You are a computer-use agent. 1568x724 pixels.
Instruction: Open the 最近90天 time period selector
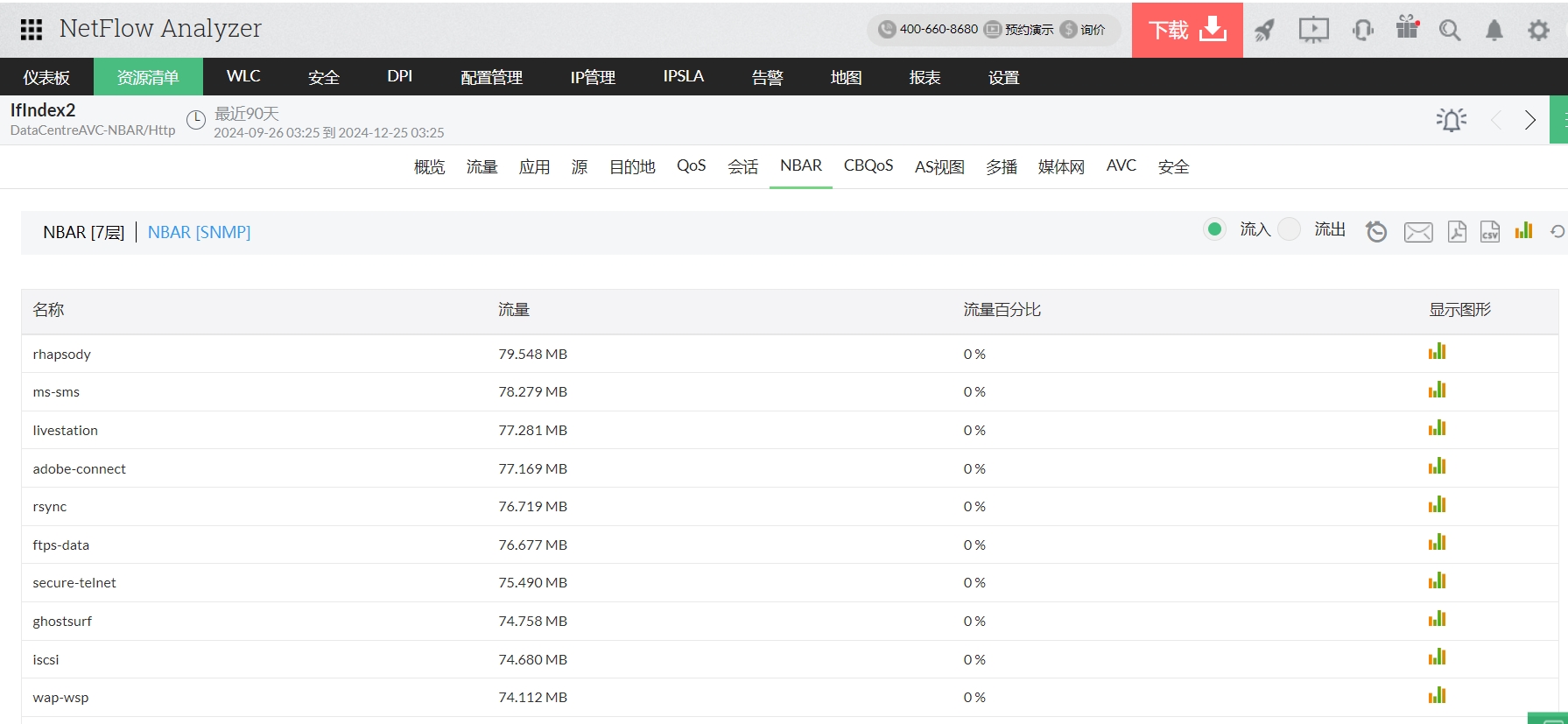[x=246, y=115]
